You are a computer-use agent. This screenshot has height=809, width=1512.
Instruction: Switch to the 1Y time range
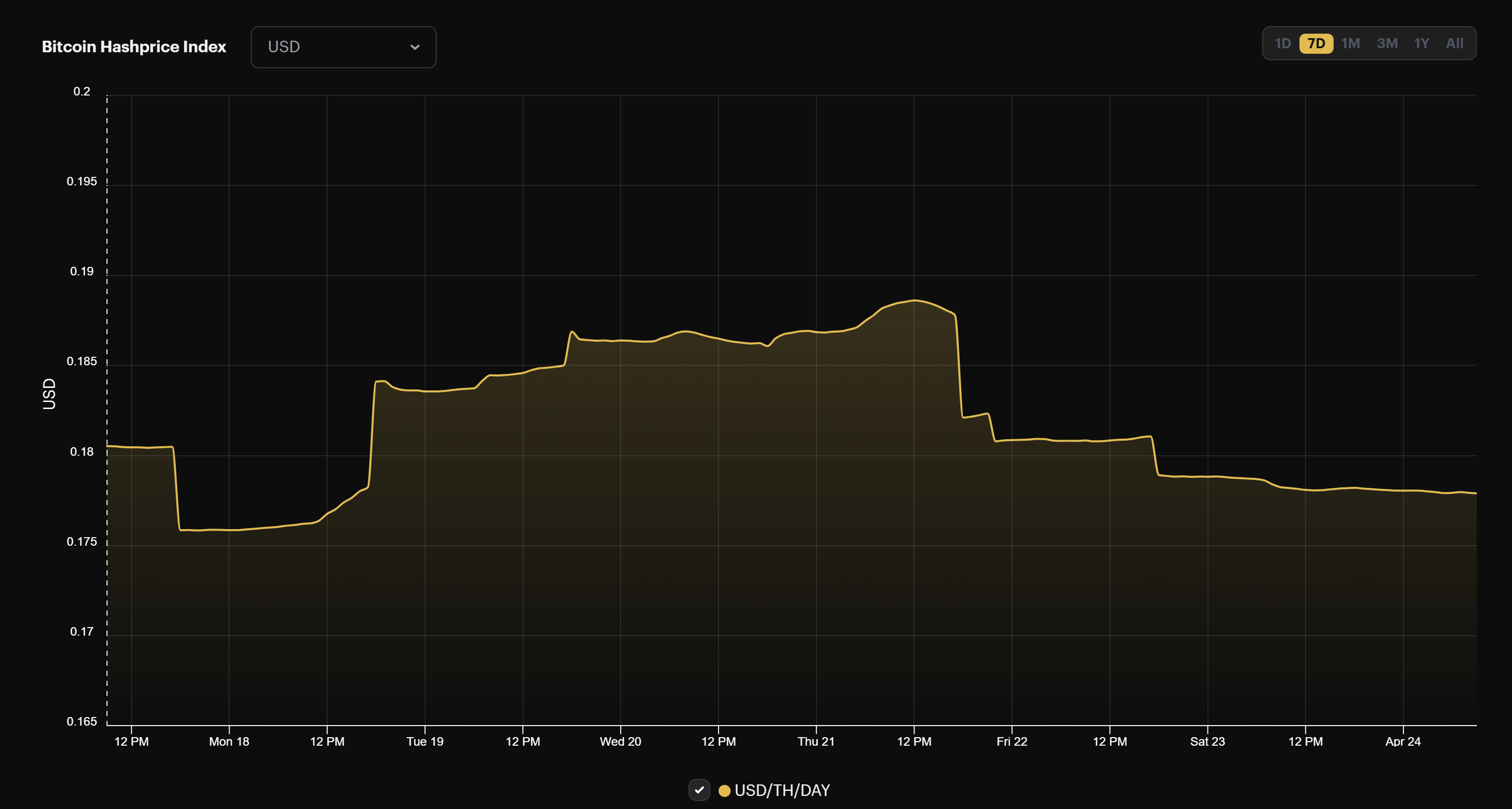click(x=1421, y=43)
